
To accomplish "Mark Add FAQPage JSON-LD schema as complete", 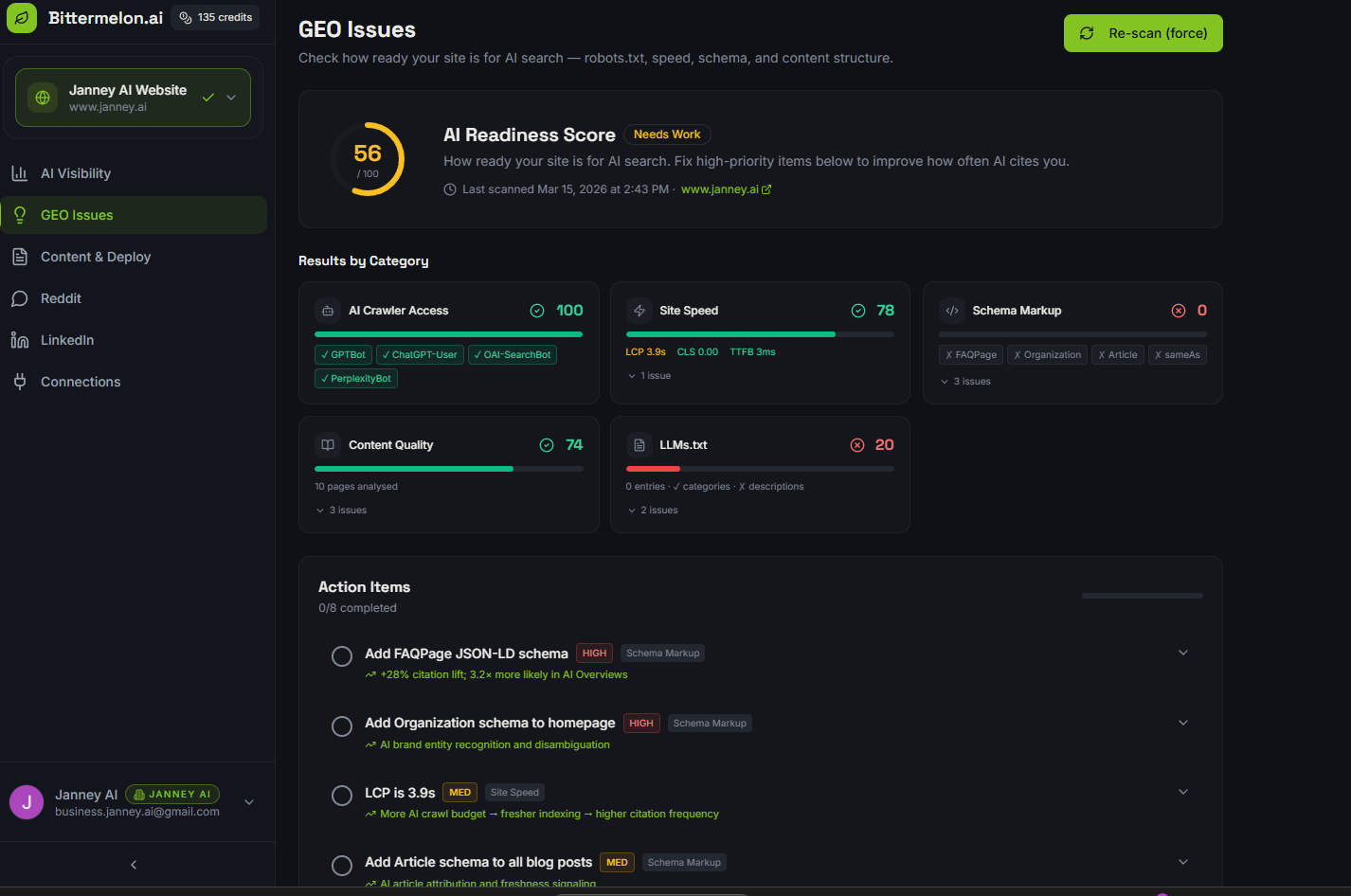I will [342, 656].
